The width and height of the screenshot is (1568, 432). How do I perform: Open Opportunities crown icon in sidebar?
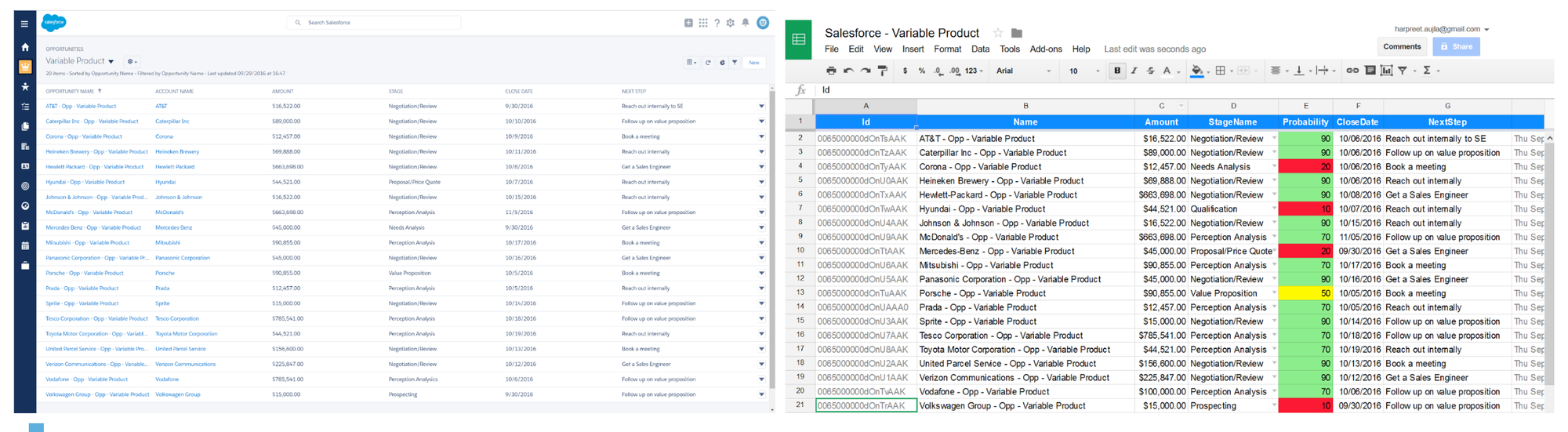click(x=25, y=67)
